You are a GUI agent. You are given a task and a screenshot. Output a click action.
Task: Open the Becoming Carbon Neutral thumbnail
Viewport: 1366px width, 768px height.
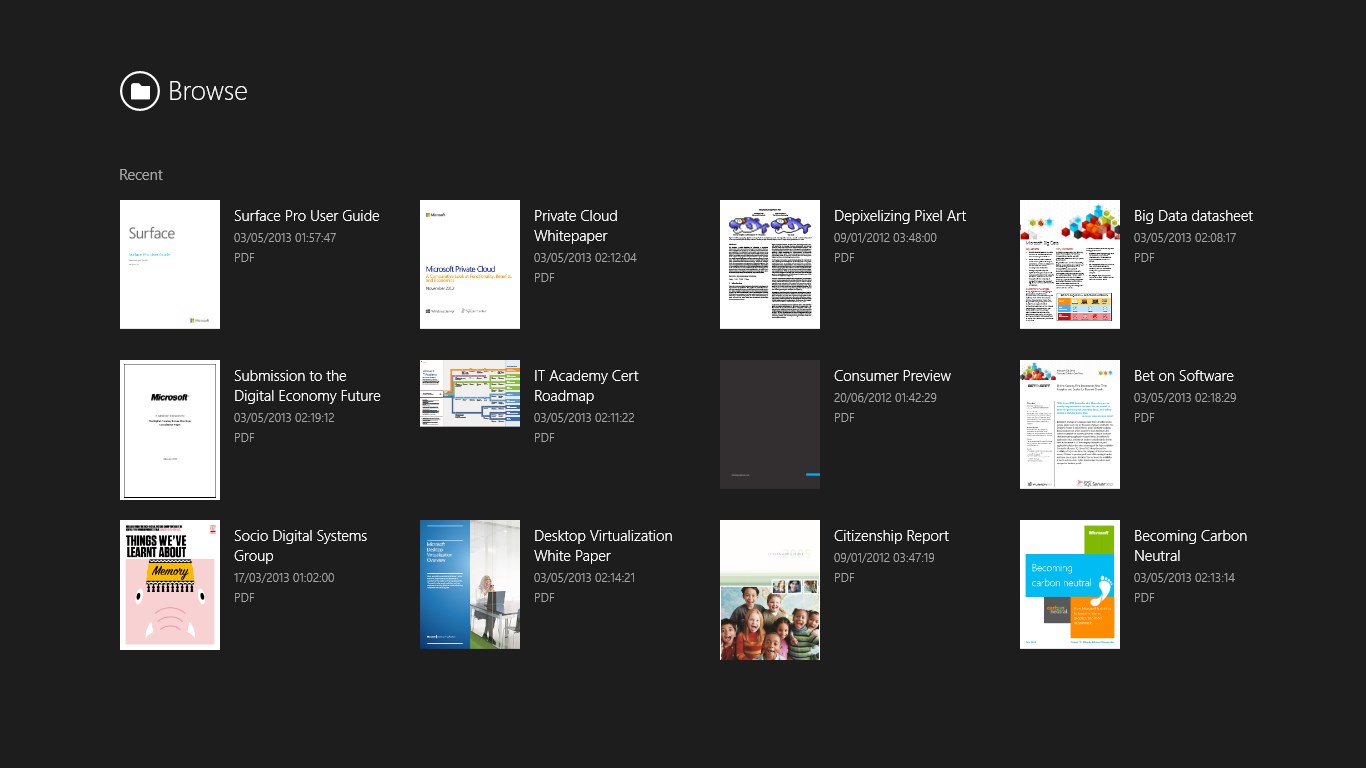1069,584
